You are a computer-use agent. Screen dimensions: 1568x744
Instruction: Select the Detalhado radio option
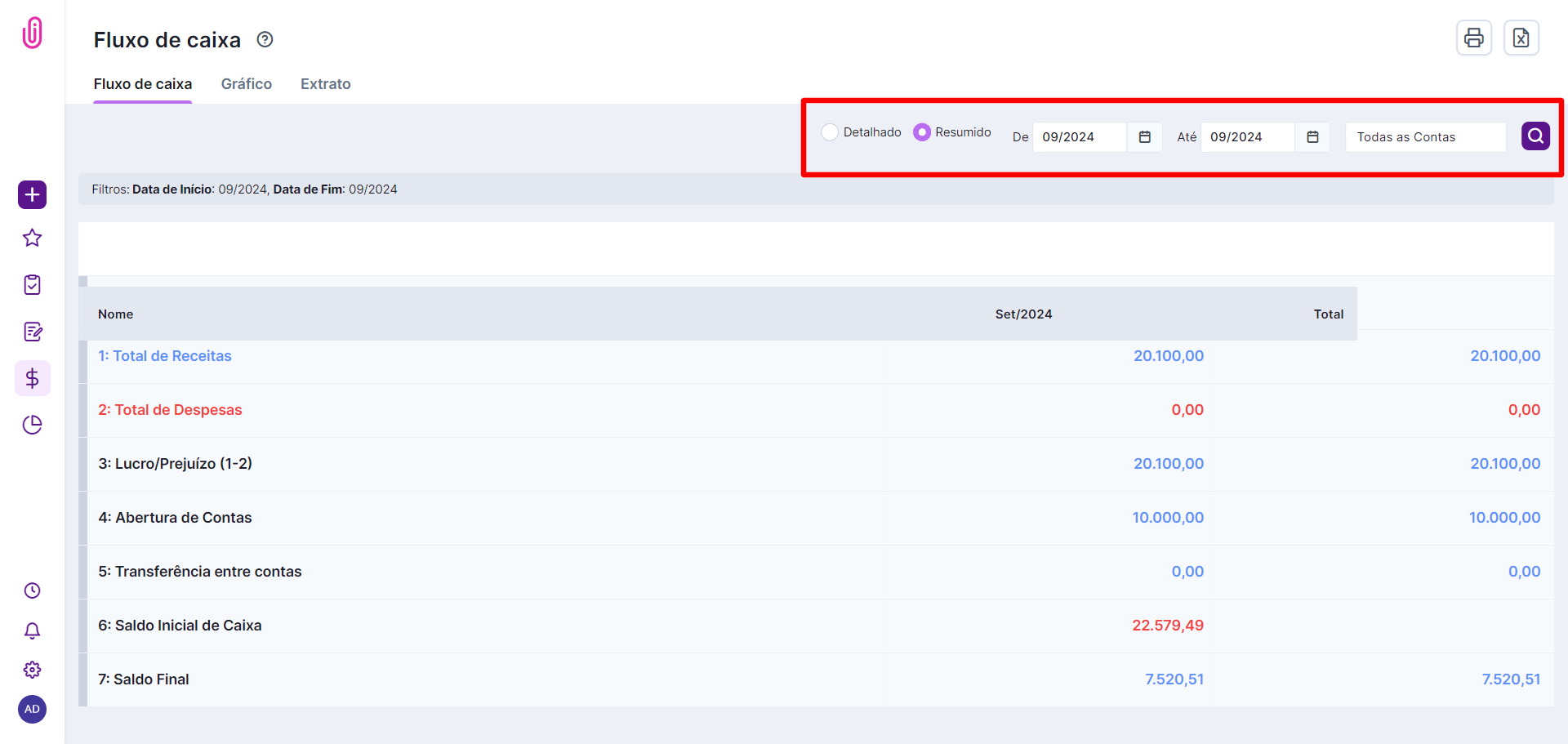point(830,132)
